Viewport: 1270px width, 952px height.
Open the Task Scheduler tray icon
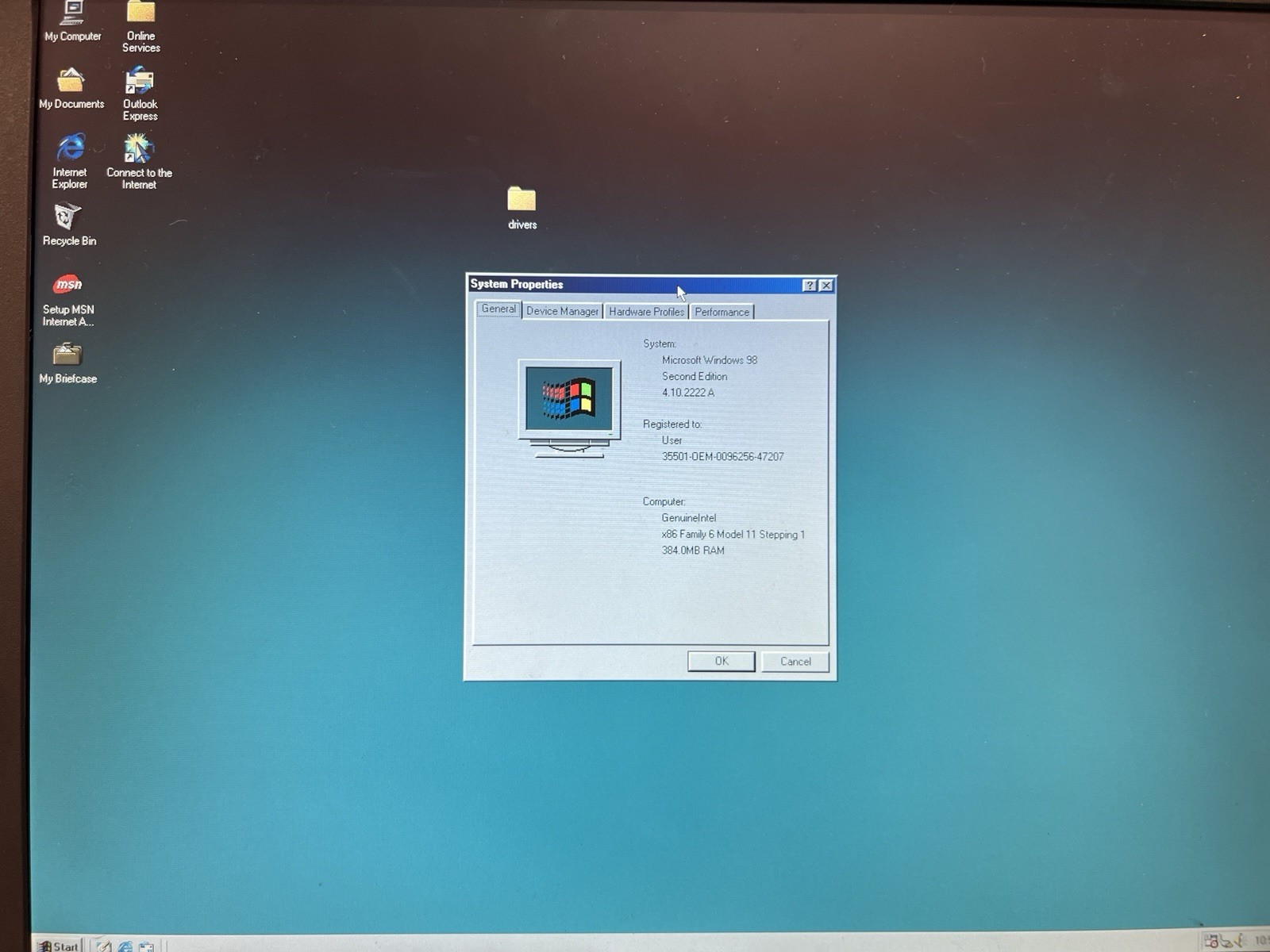(1211, 942)
